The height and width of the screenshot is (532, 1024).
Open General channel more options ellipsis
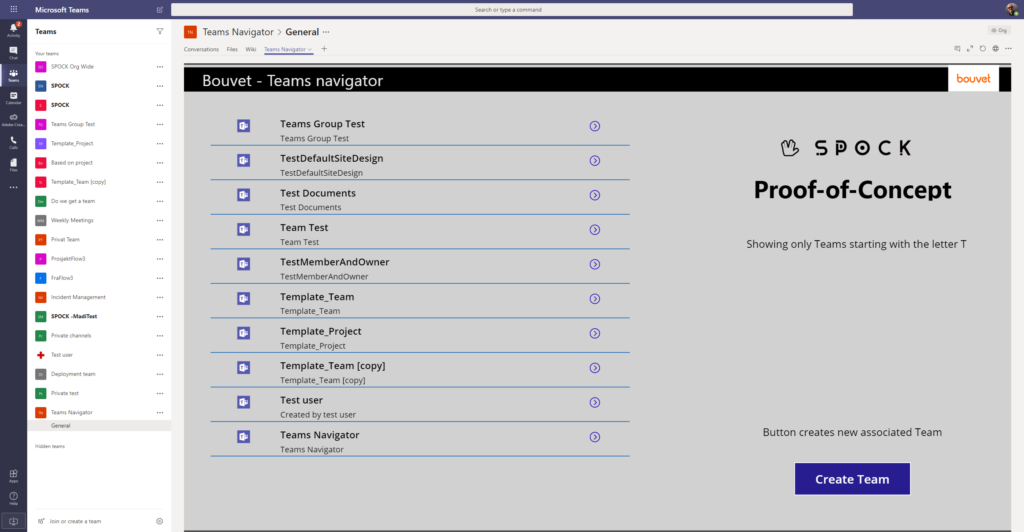click(x=326, y=32)
